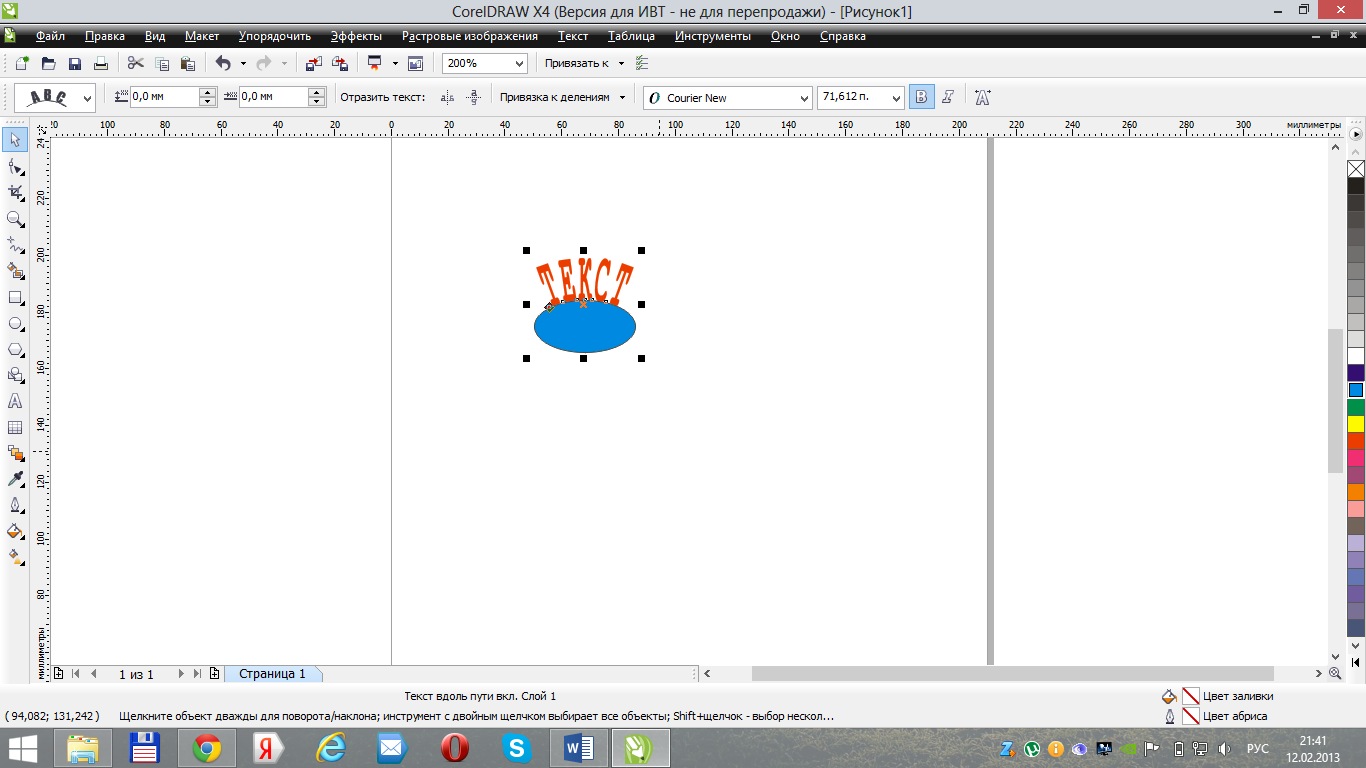
Task: Select the Eyedropper tool
Action: [15, 479]
